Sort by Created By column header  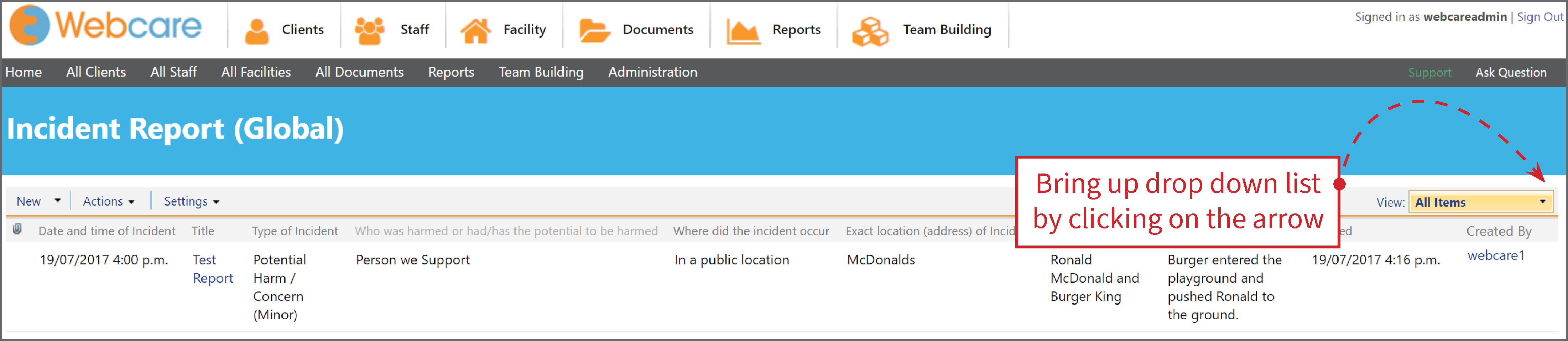click(x=1499, y=231)
